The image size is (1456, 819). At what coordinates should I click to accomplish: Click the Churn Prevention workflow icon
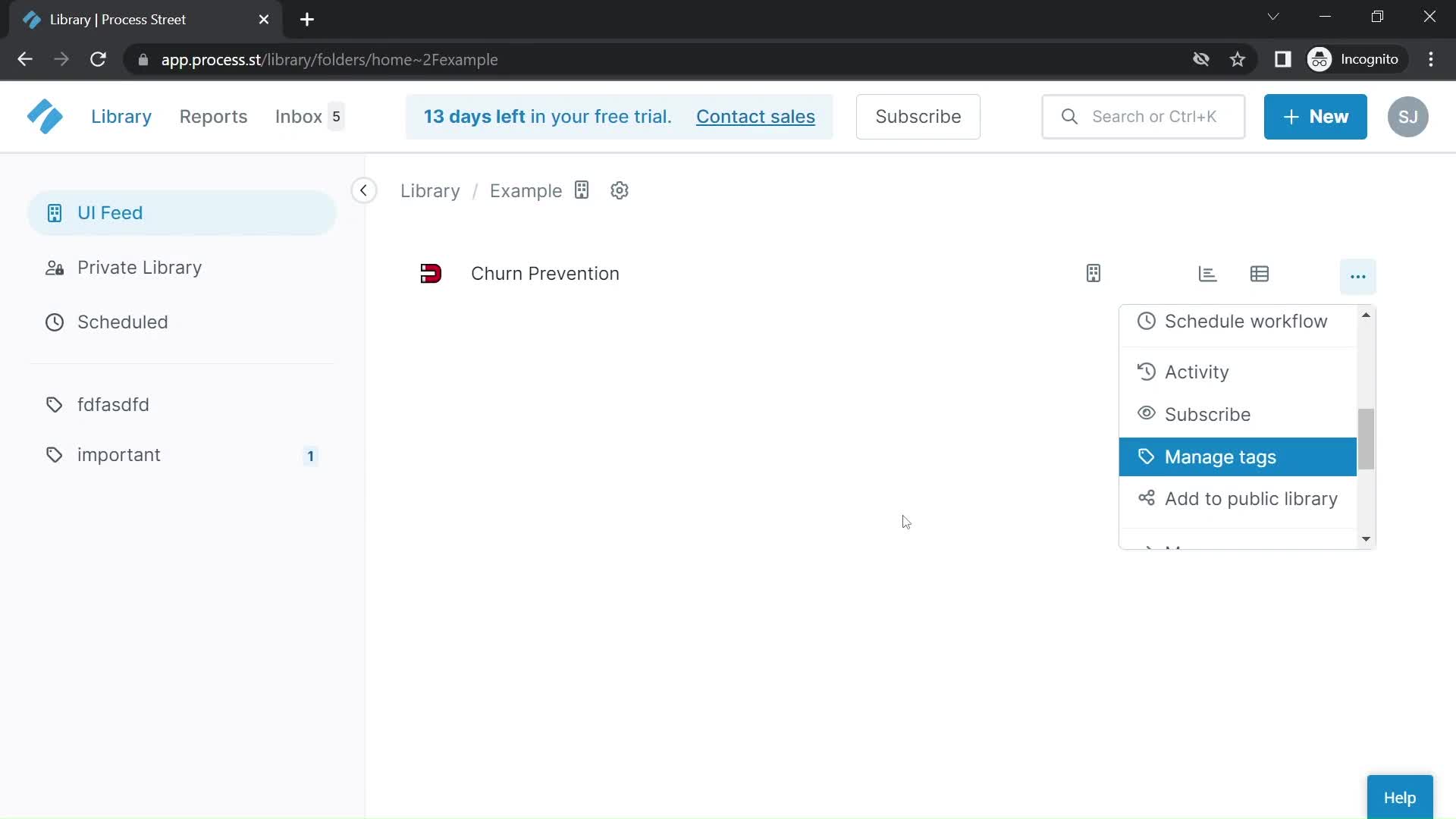(x=431, y=273)
